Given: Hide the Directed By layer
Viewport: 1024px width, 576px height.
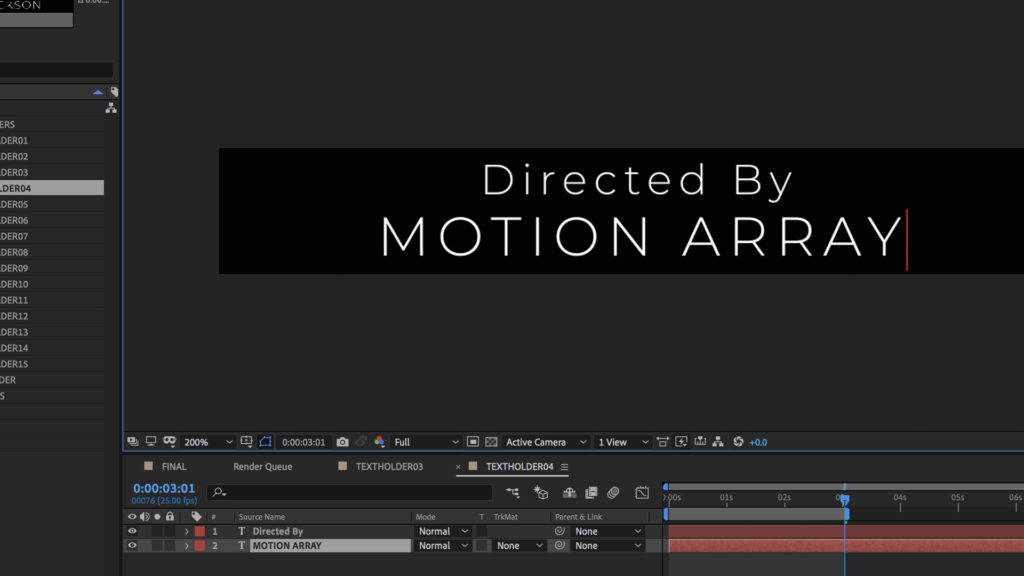Looking at the screenshot, I should (132, 532).
